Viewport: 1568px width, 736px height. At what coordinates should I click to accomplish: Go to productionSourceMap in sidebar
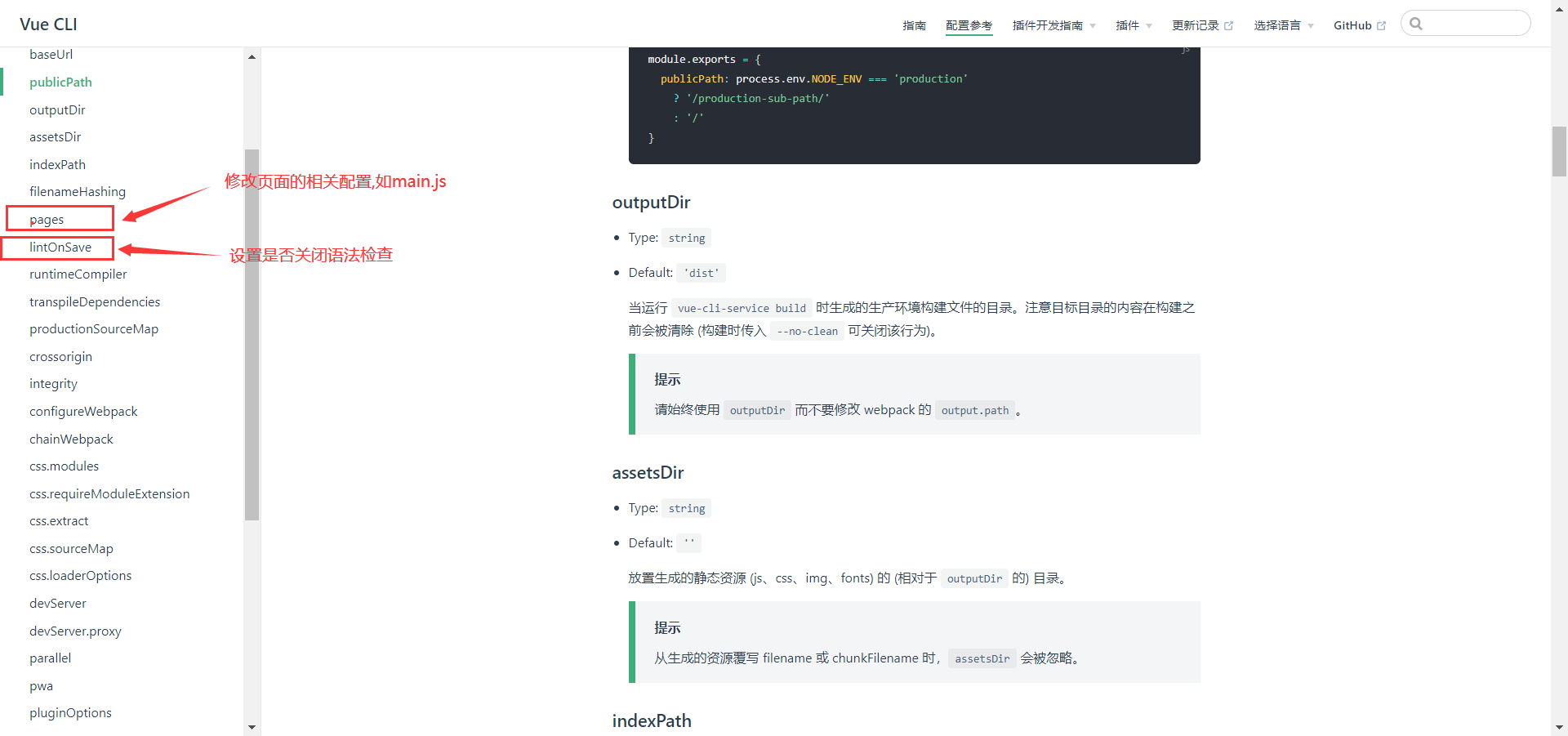[94, 328]
